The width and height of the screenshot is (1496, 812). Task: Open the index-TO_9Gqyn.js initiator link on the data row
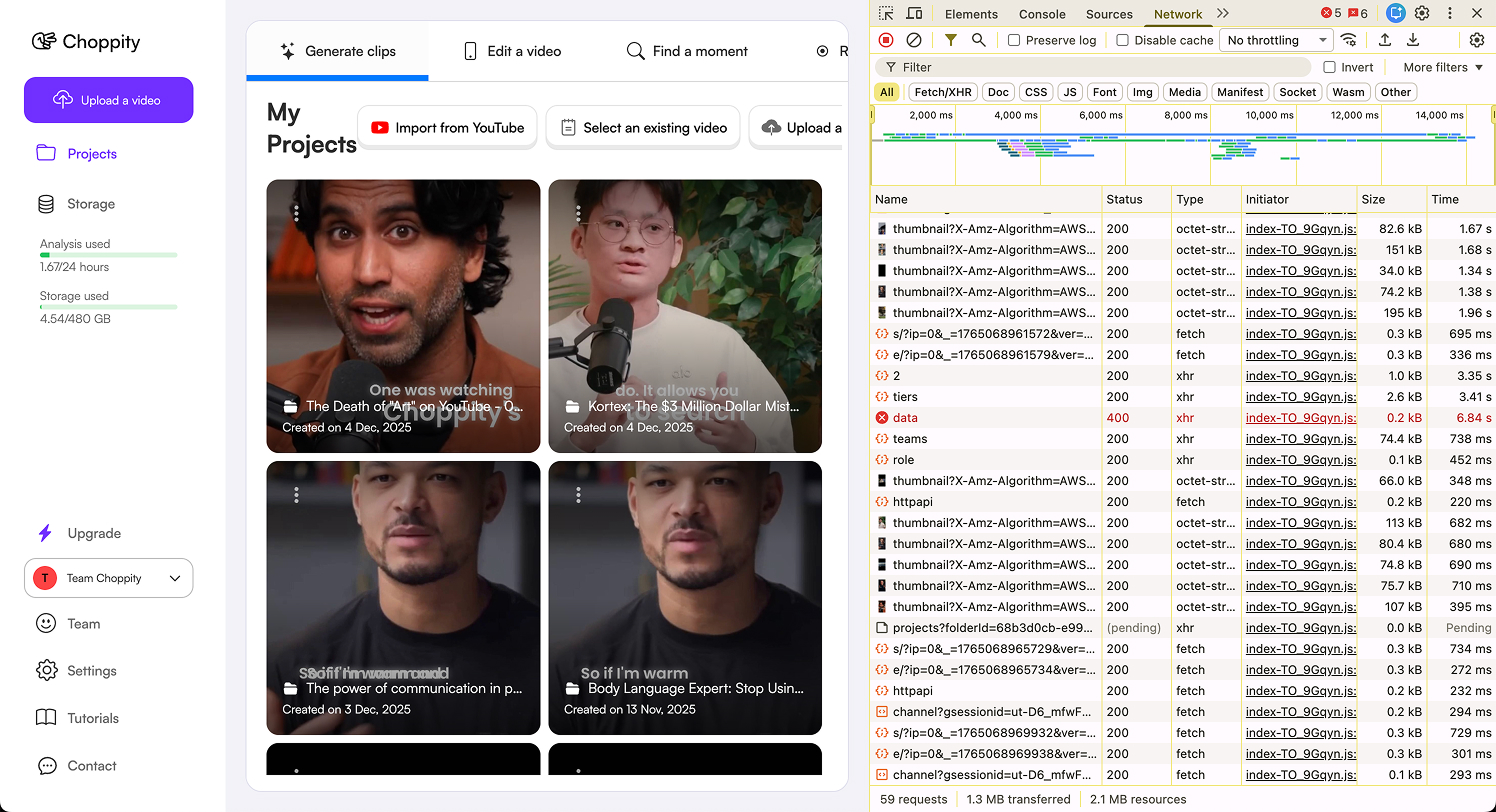coord(1300,418)
